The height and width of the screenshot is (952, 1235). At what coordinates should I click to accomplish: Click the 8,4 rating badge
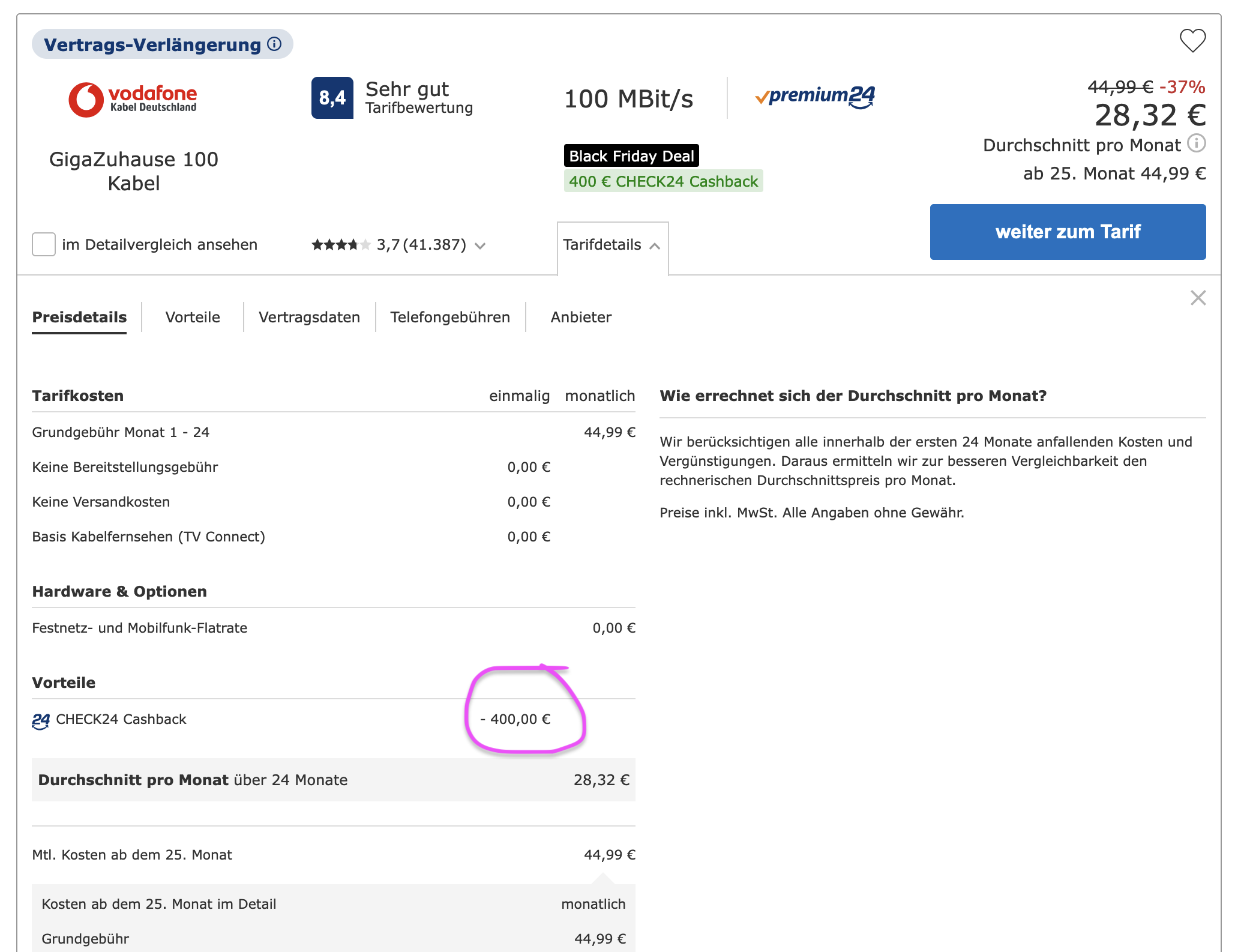click(332, 98)
